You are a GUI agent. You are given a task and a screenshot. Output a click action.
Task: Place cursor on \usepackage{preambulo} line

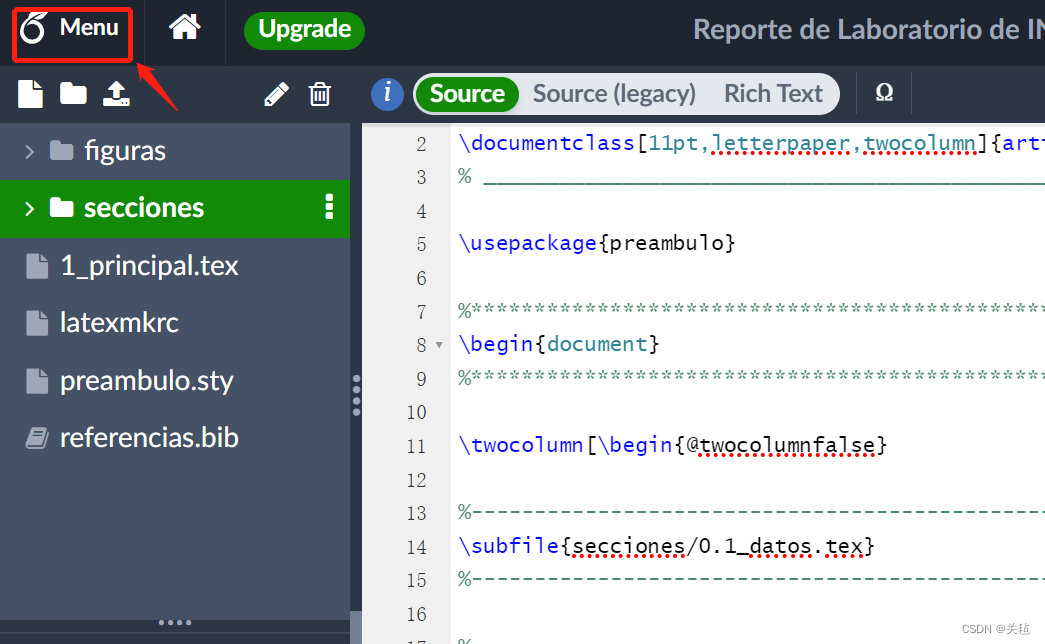click(x=596, y=243)
